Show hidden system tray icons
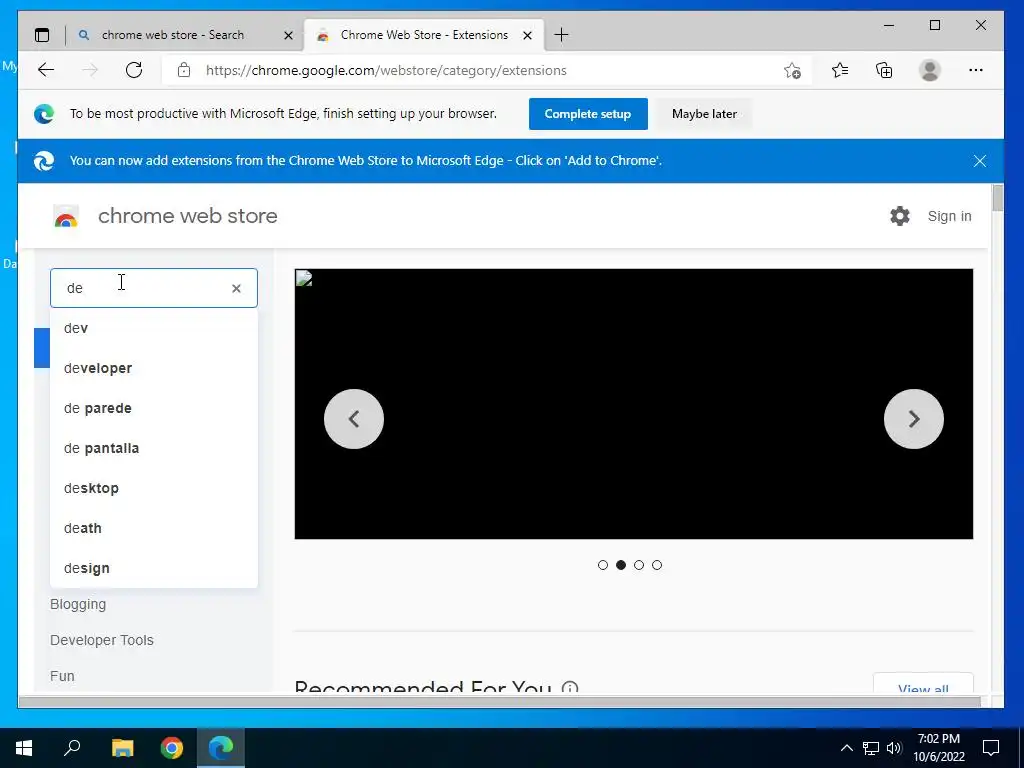 [x=846, y=748]
